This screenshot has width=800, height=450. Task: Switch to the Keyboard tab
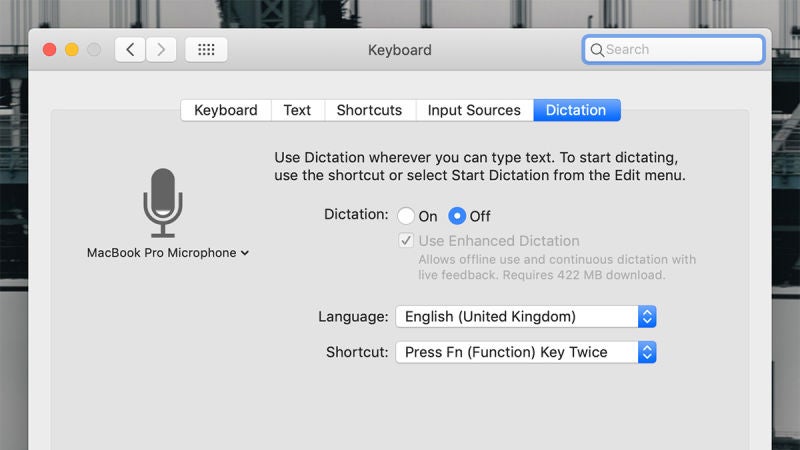click(225, 110)
